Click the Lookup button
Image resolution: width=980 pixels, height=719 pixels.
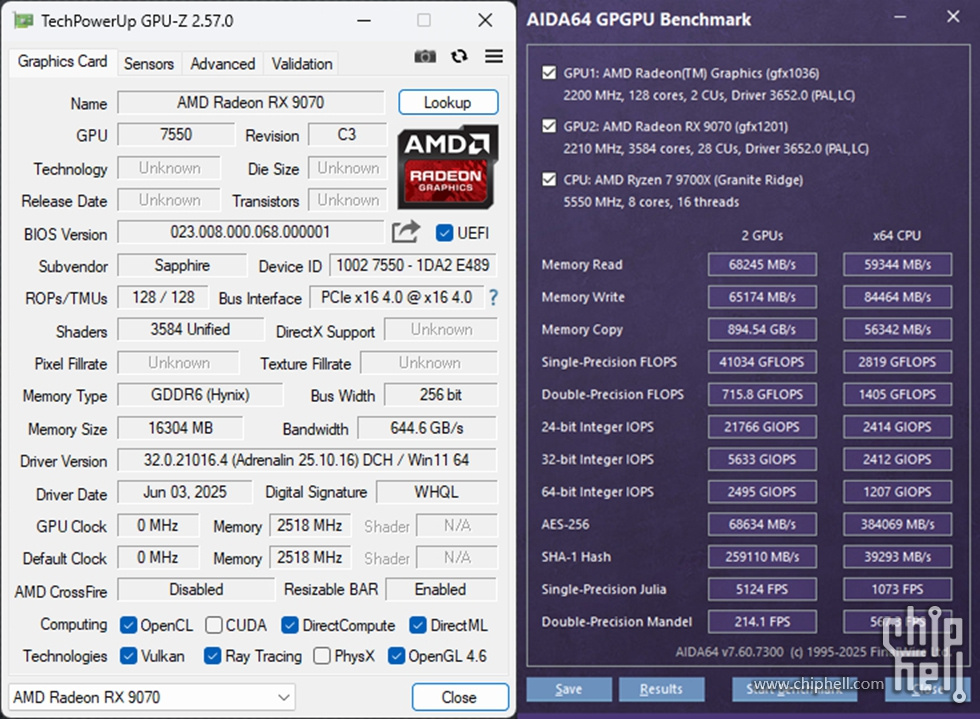[x=448, y=103]
